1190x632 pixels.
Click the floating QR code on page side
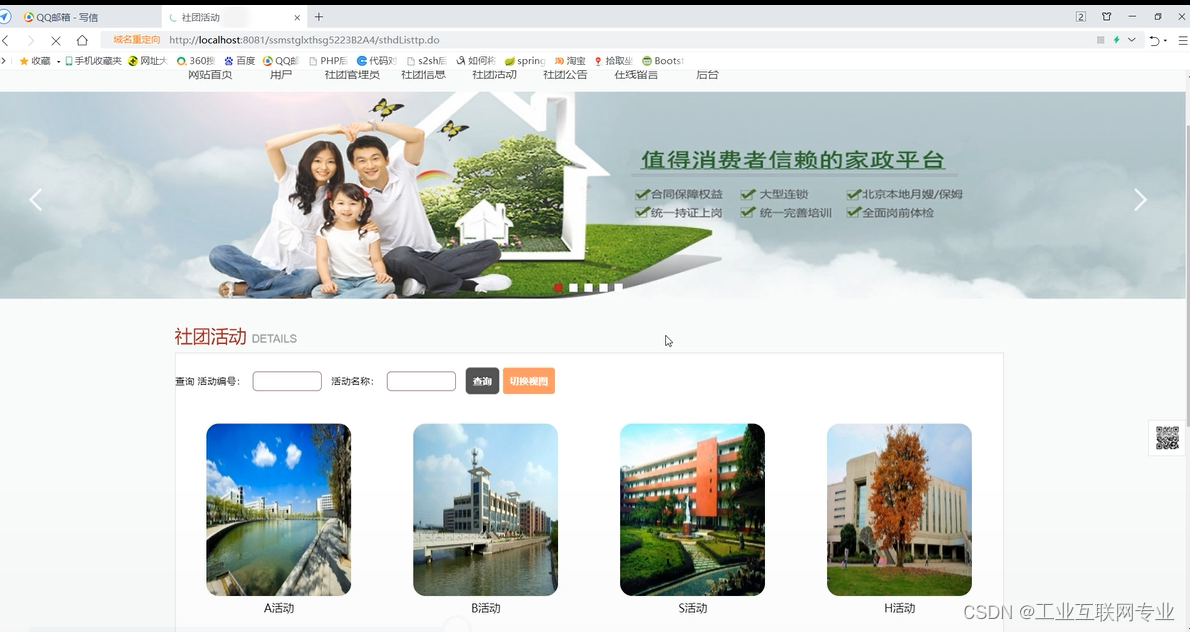[1167, 438]
